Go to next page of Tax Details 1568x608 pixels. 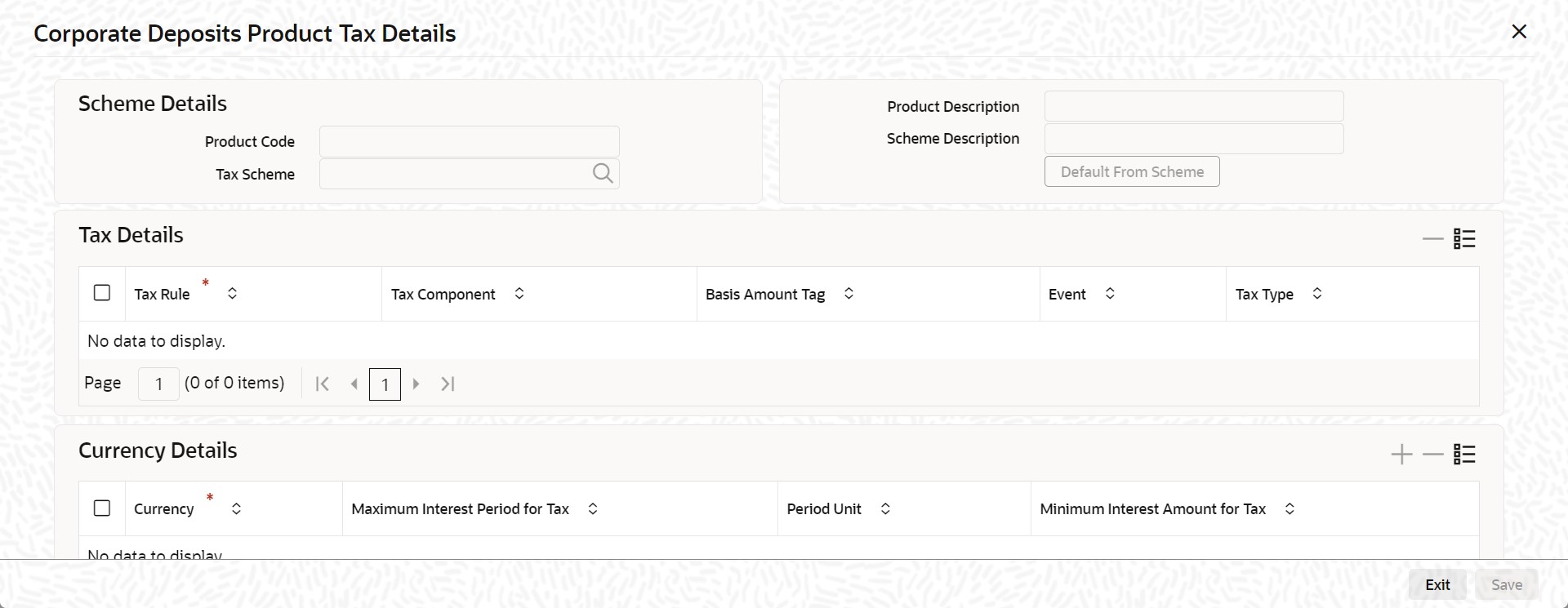[x=416, y=384]
